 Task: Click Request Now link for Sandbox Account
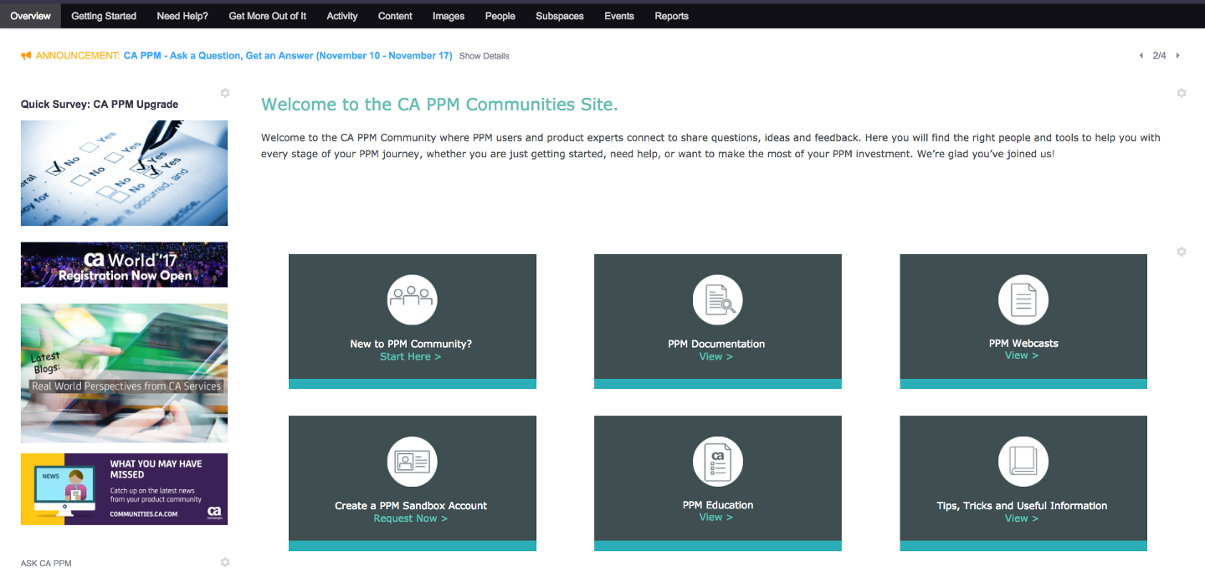click(410, 518)
